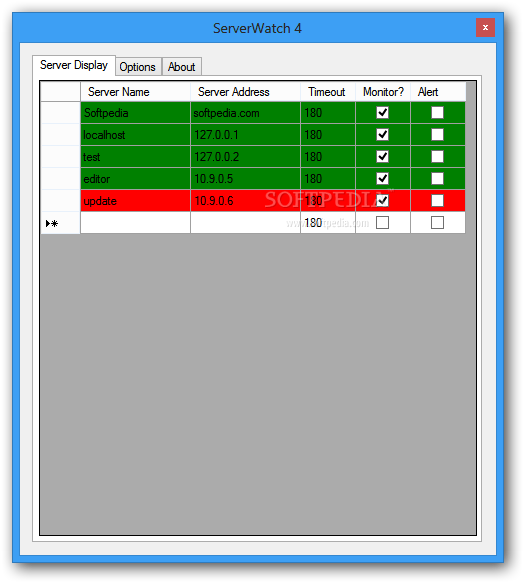Image resolution: width=524 pixels, height=583 pixels.
Task: Select the softpedia.com address cell
Action: tap(245, 113)
